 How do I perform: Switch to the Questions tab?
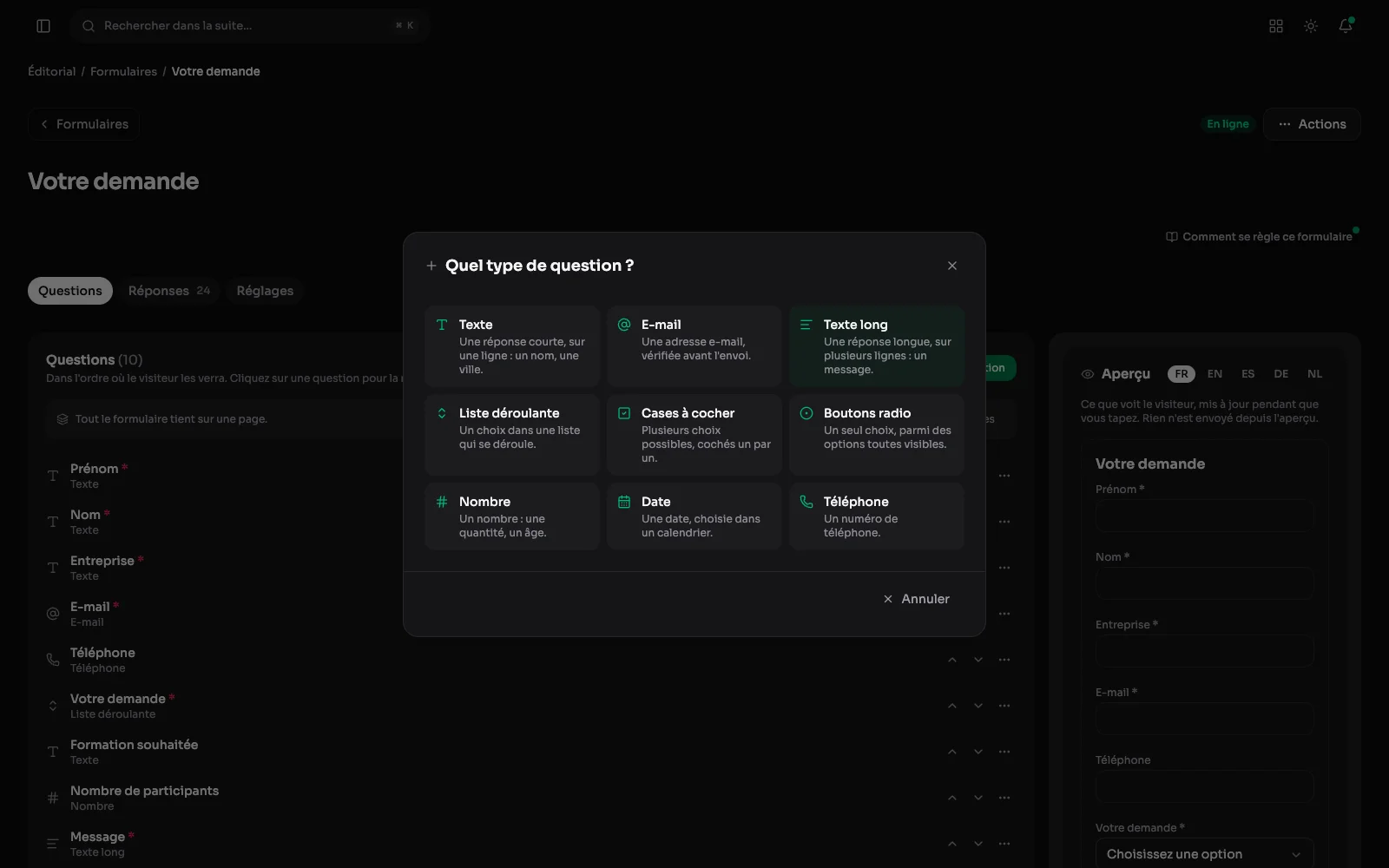70,291
